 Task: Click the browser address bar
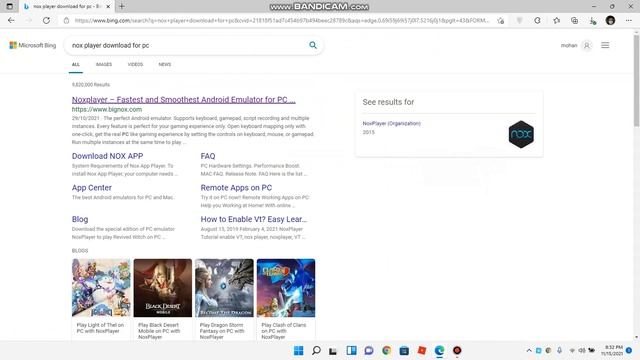point(282,20)
